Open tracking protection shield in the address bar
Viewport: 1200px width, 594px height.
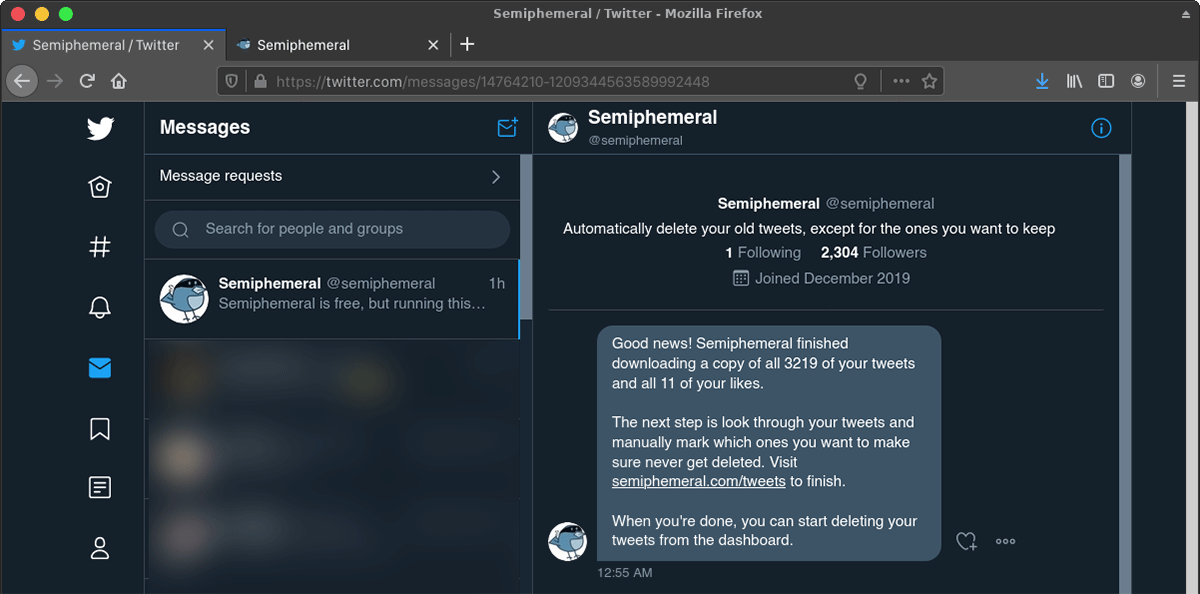pyautogui.click(x=232, y=81)
